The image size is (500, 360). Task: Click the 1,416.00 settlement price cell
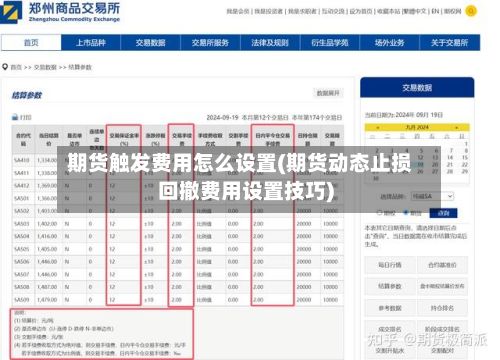(x=47, y=236)
